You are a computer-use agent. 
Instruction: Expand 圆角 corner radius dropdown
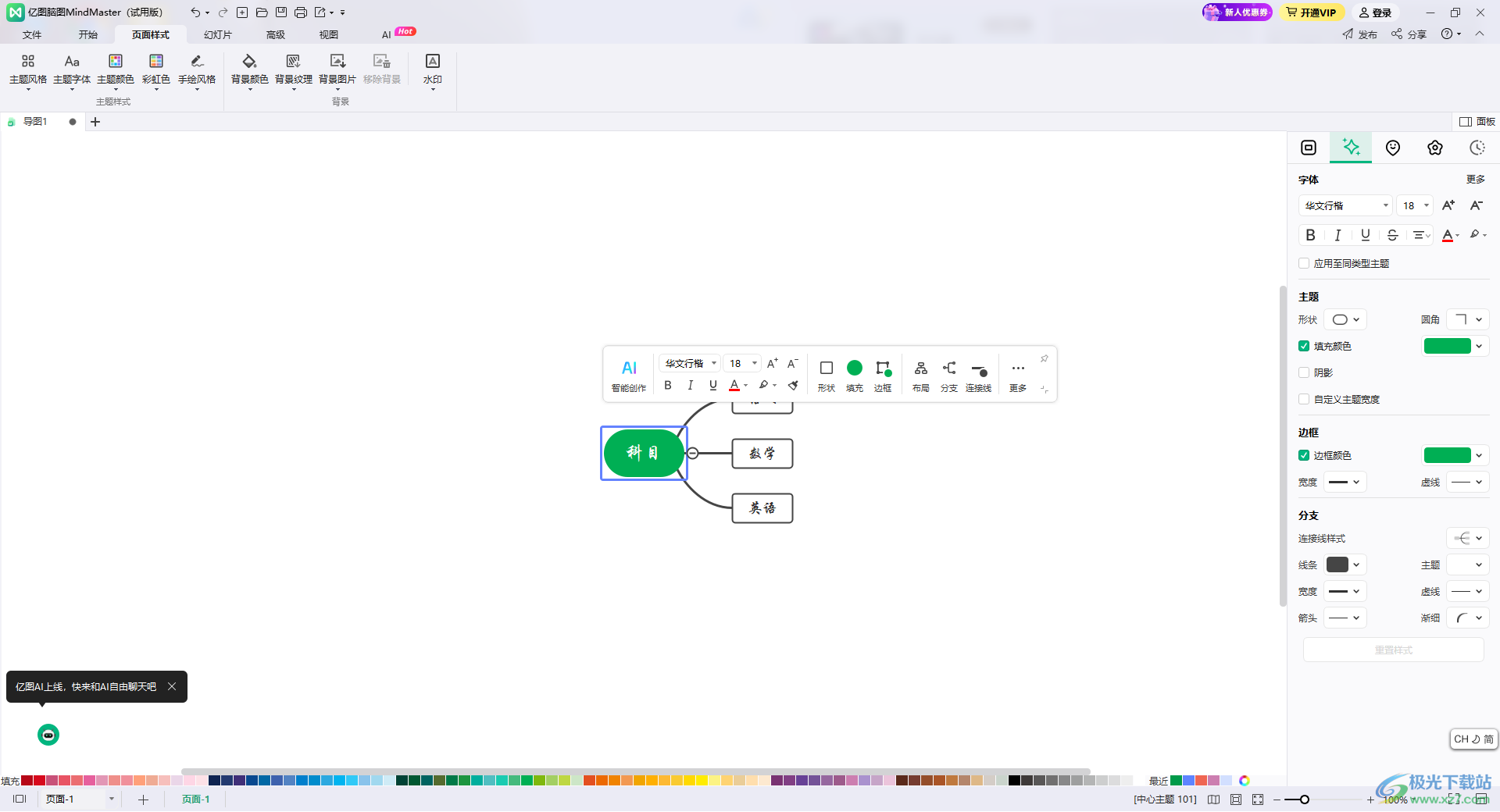pyautogui.click(x=1468, y=319)
